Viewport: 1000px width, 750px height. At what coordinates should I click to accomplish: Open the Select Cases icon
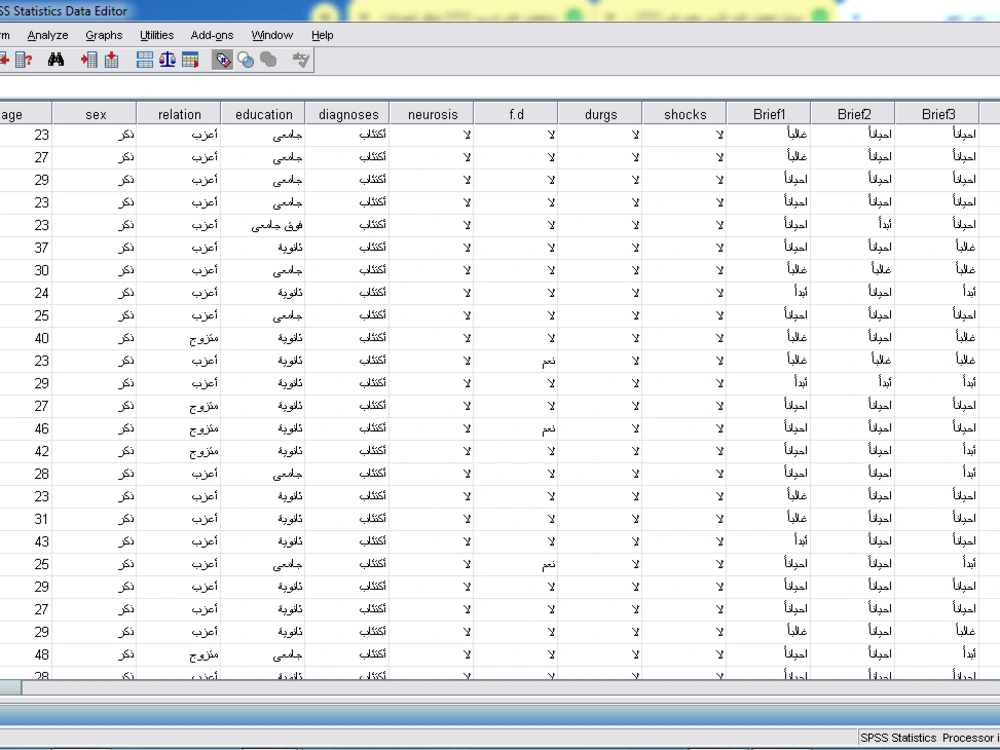pyautogui.click(x=190, y=59)
